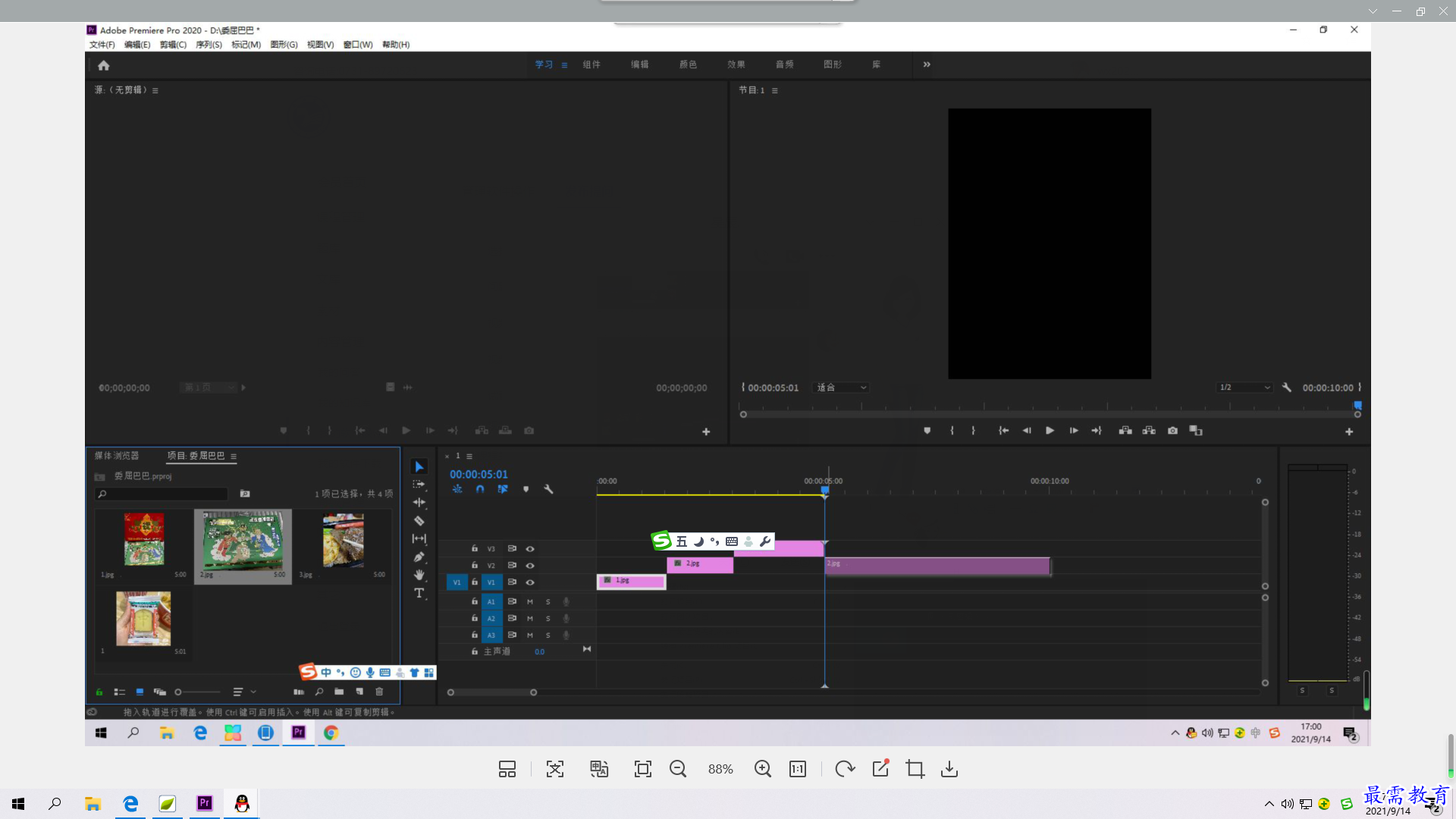Click the Extract button in Program monitor
Viewport: 1456px width, 819px height.
(x=1149, y=431)
